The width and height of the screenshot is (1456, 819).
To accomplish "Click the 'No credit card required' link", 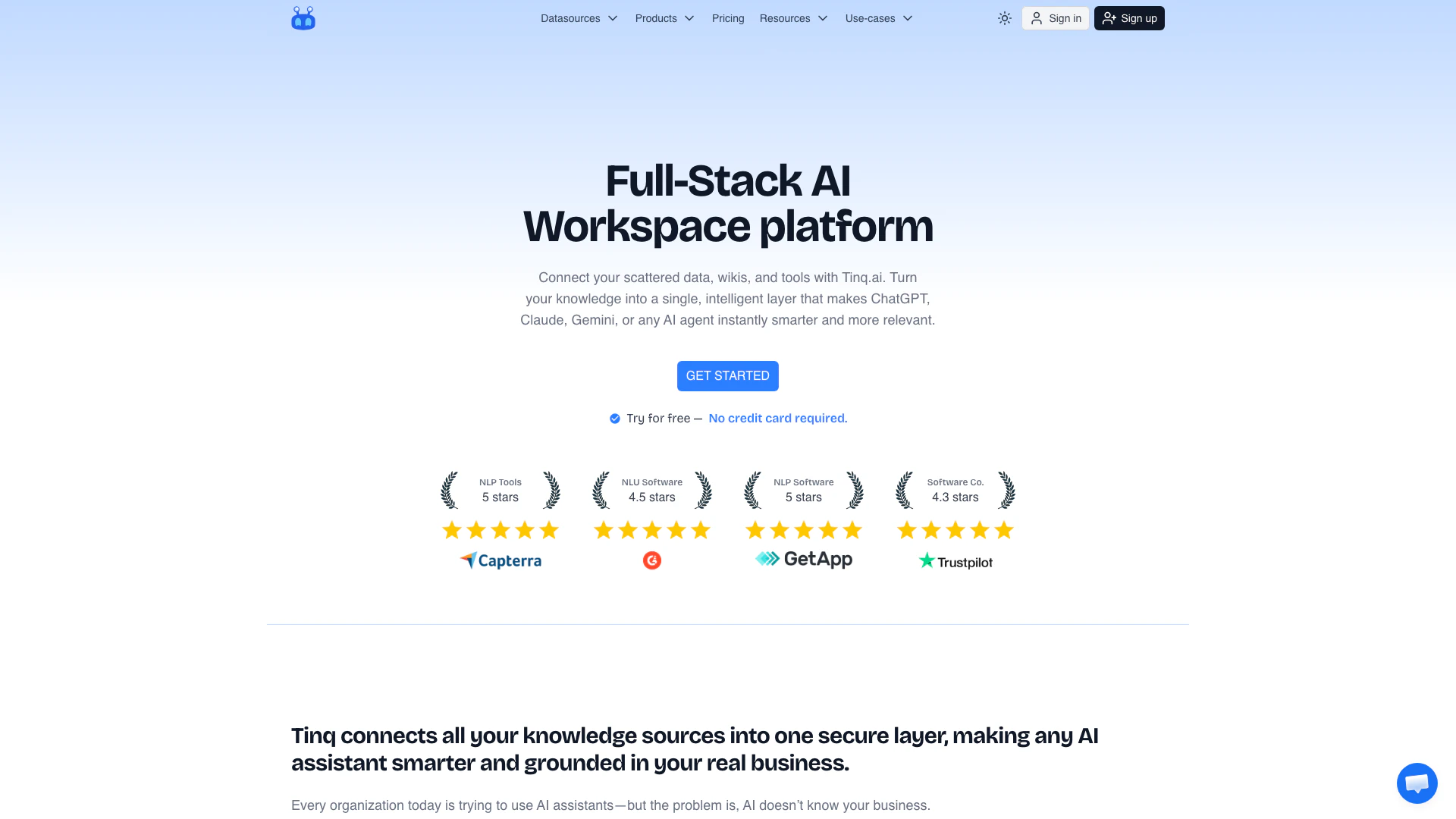I will tap(778, 419).
